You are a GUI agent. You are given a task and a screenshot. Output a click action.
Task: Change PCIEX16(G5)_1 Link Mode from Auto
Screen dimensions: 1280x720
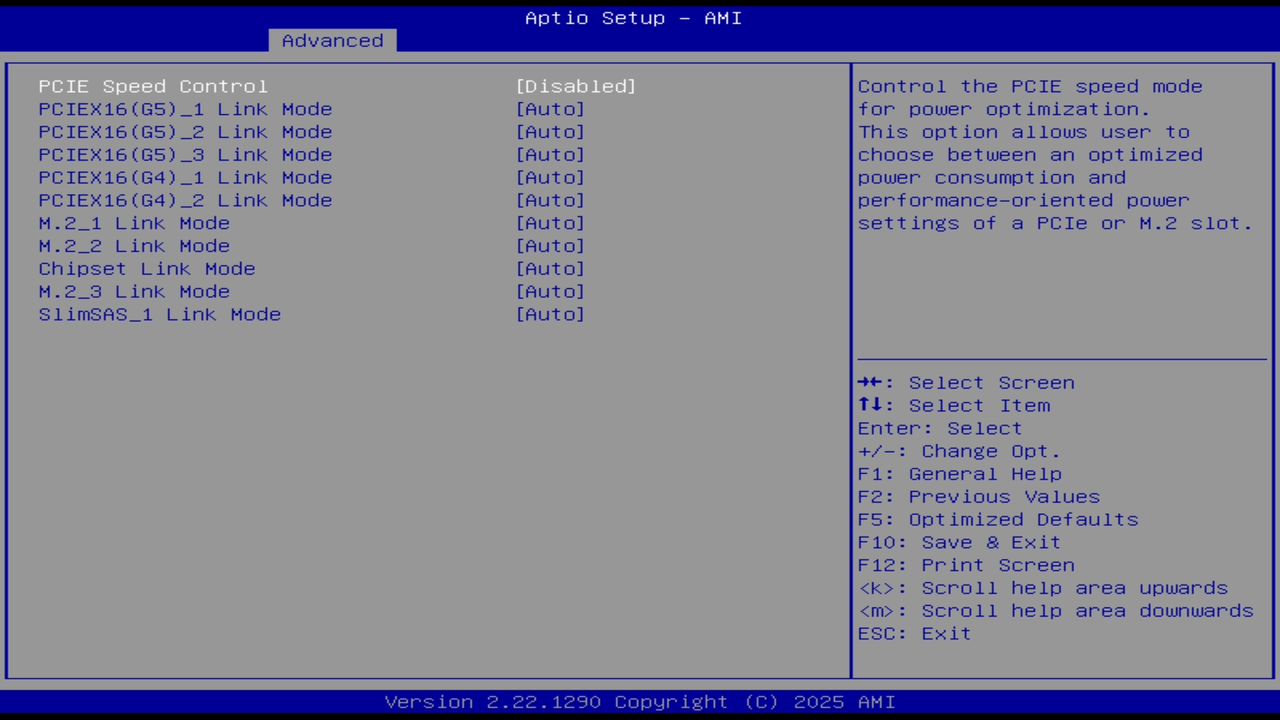185,109
